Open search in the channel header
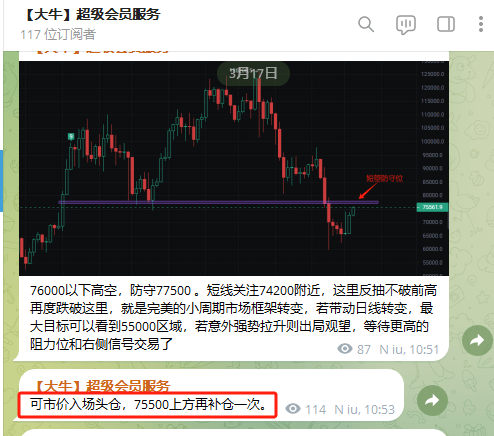This screenshot has width=494, height=436. 366,24
